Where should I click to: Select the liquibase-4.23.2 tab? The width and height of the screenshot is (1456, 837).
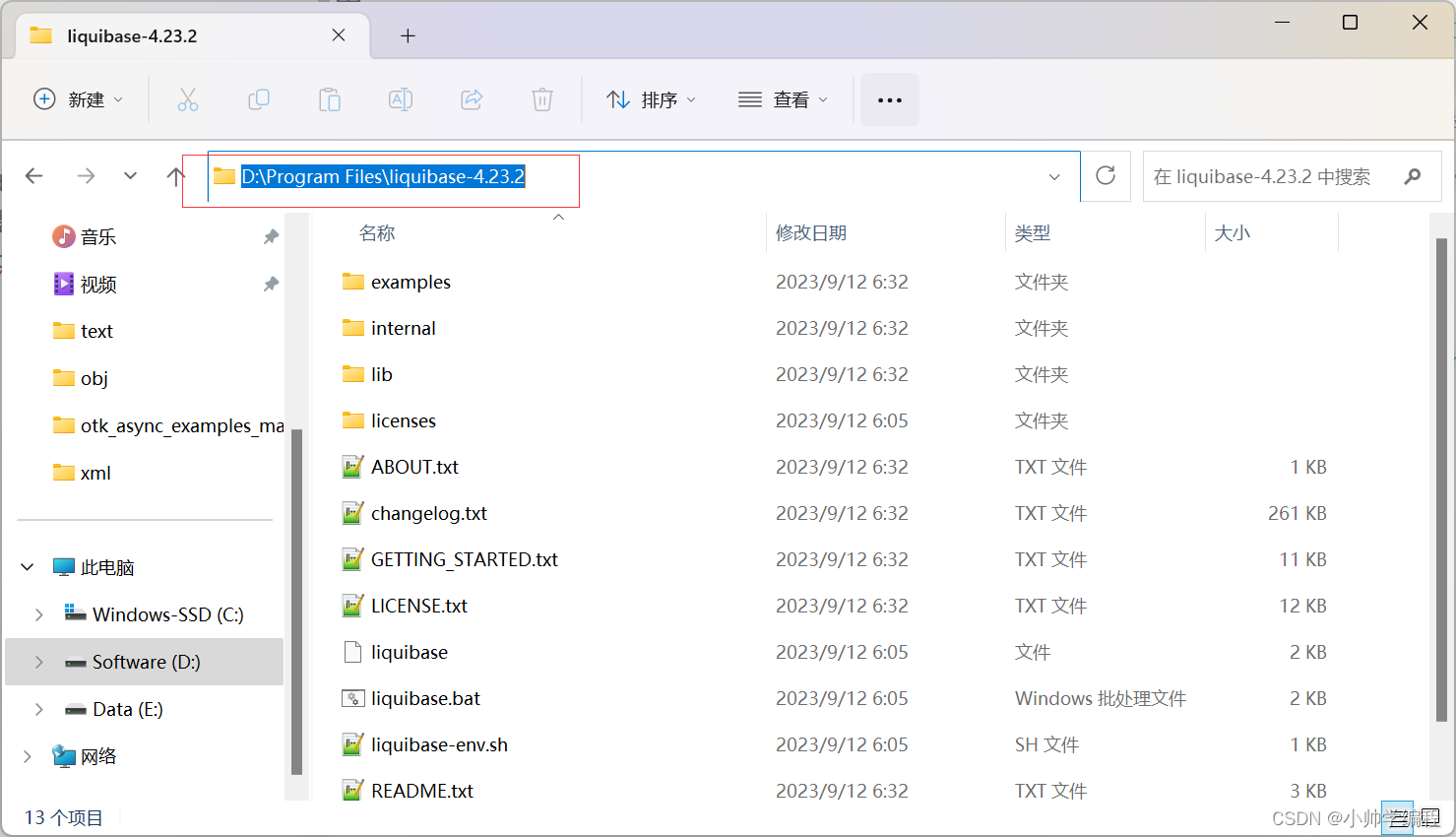point(193,36)
